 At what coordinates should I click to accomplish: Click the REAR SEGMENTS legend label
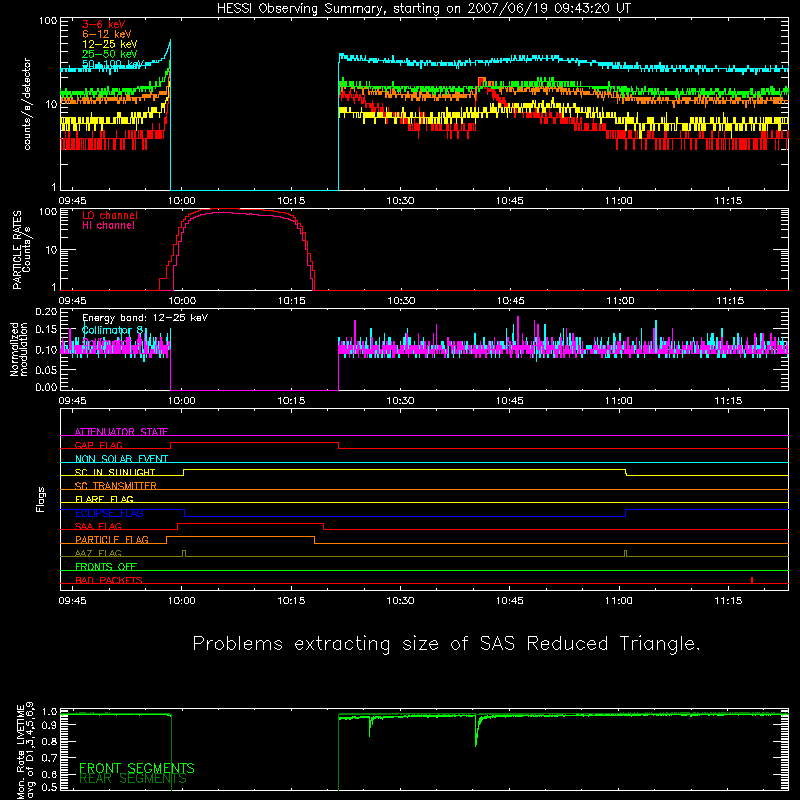tap(133, 779)
